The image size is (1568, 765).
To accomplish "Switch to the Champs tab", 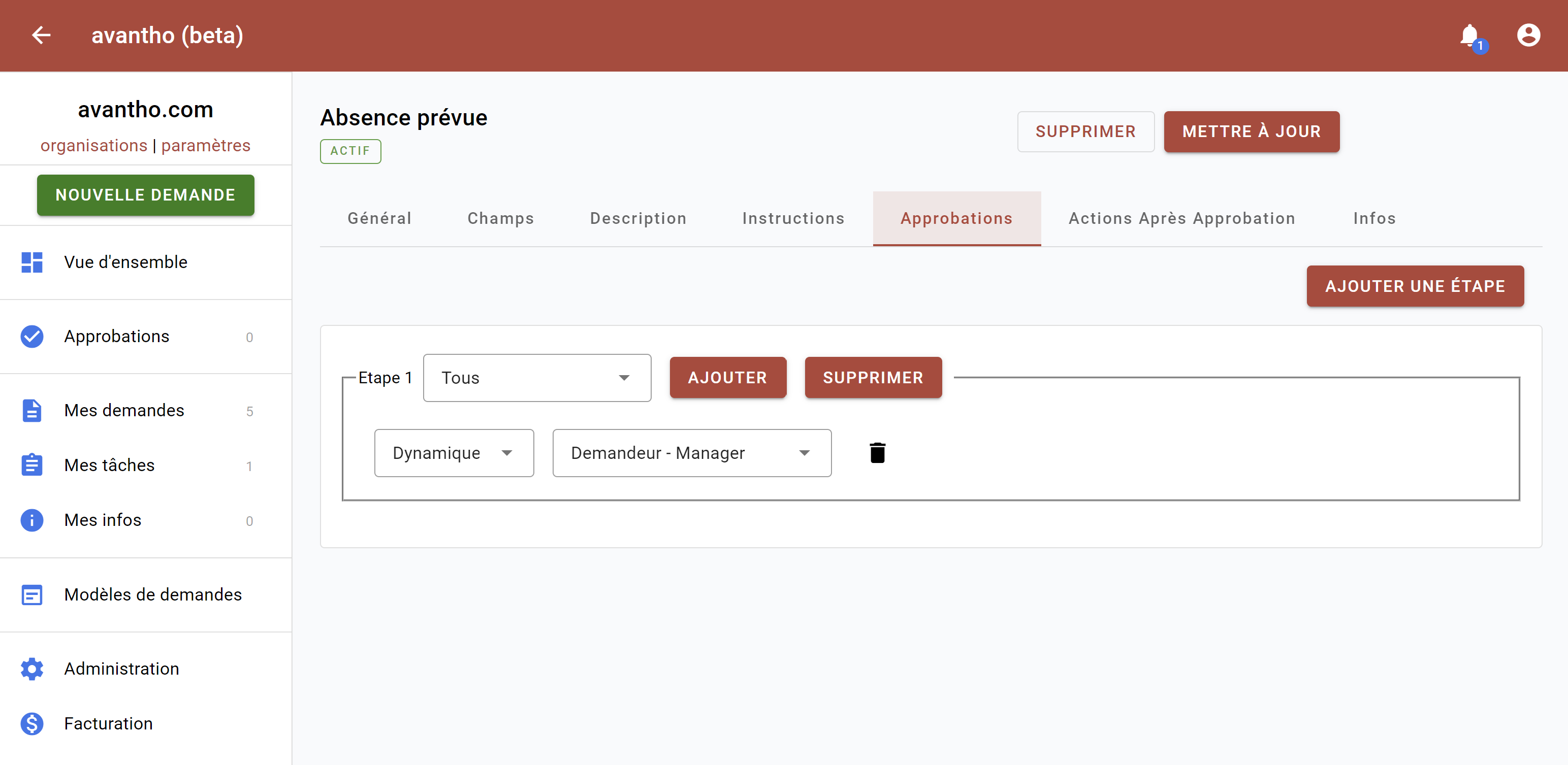I will (500, 218).
